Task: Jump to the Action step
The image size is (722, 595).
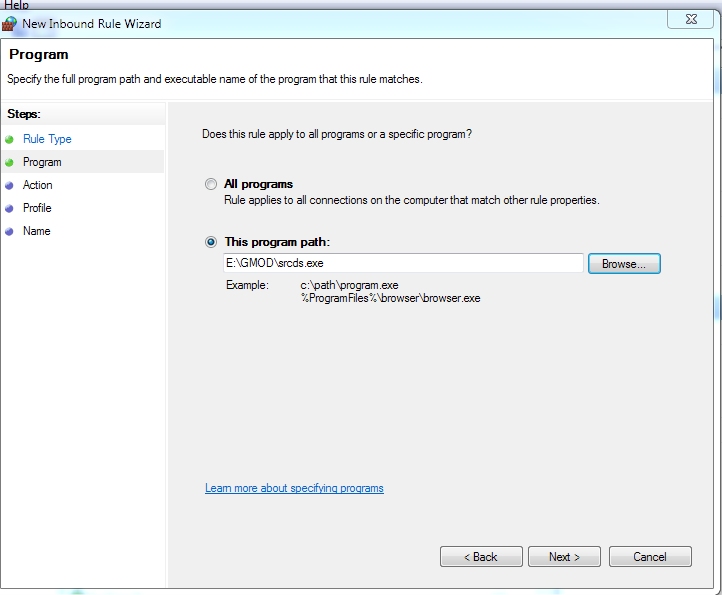Action: pos(38,185)
